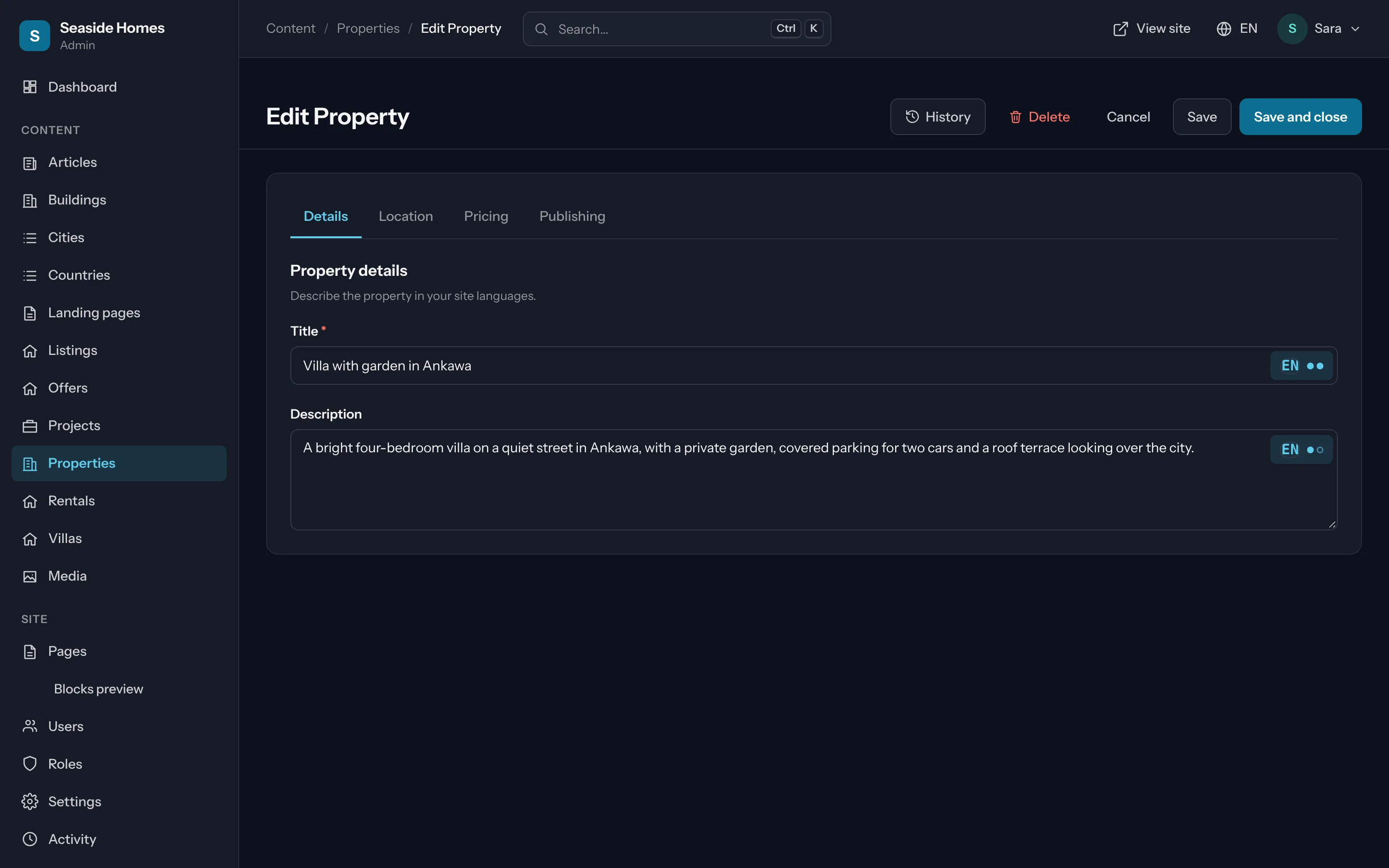Switch to the Publishing tab
The image size is (1389, 868).
(x=572, y=217)
